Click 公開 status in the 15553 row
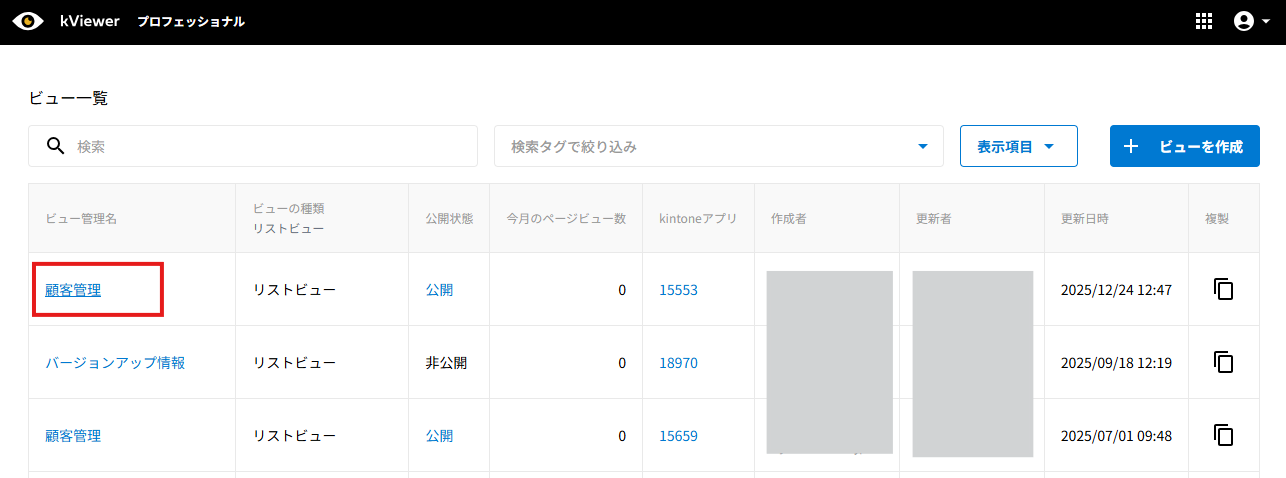The width and height of the screenshot is (1286, 478). click(x=439, y=290)
